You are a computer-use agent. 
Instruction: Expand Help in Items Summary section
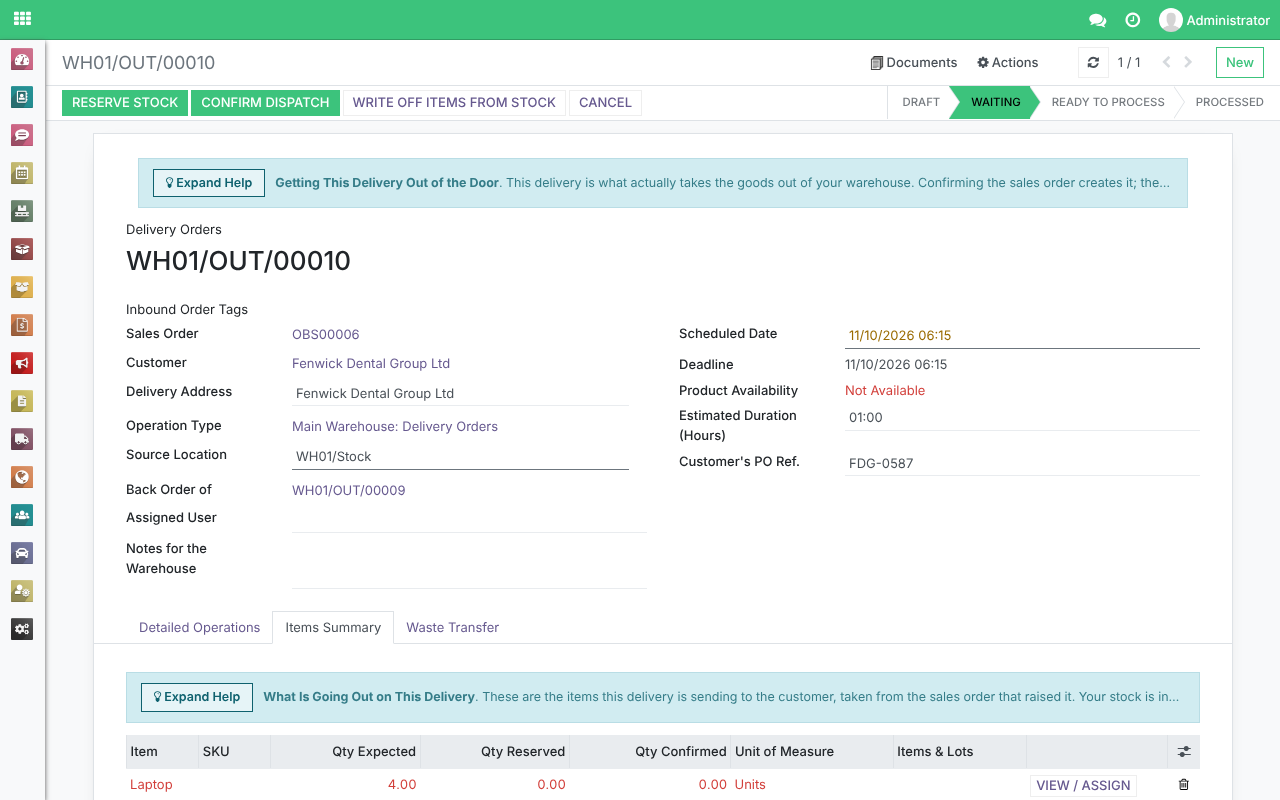pyautogui.click(x=197, y=697)
